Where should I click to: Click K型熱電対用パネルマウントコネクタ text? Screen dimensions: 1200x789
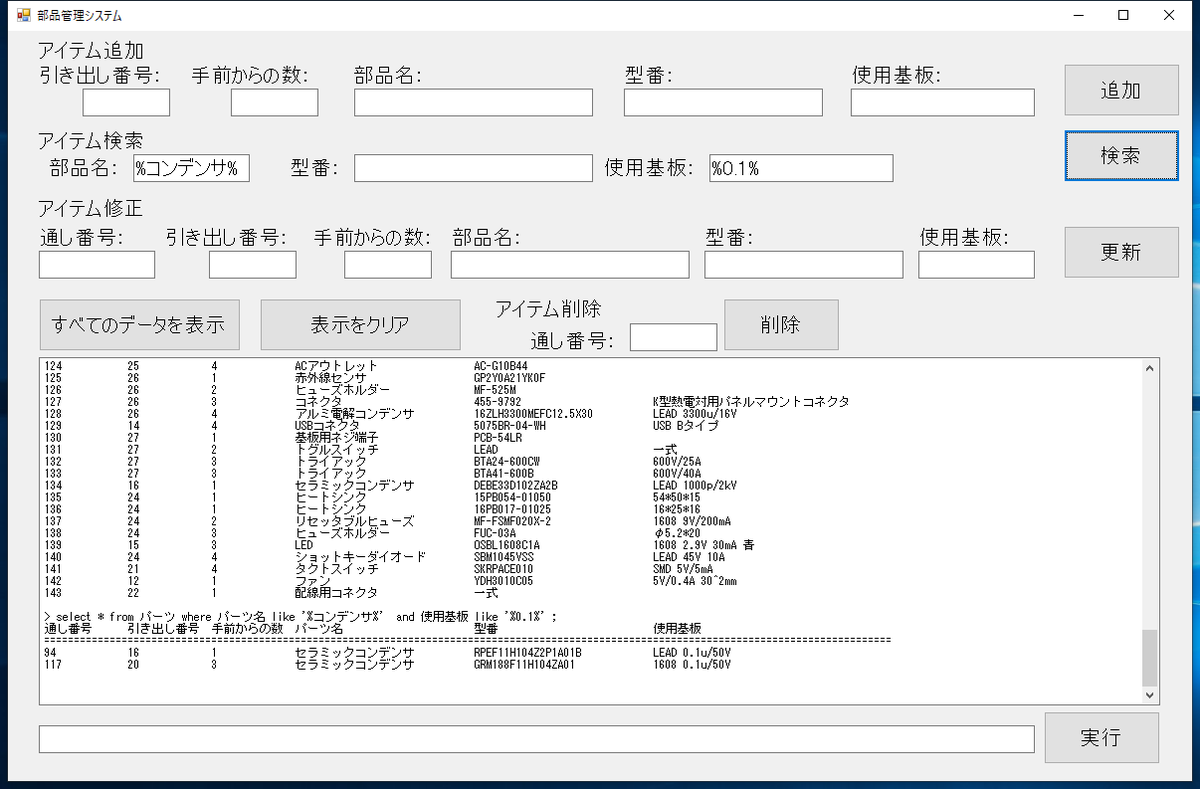tap(751, 402)
